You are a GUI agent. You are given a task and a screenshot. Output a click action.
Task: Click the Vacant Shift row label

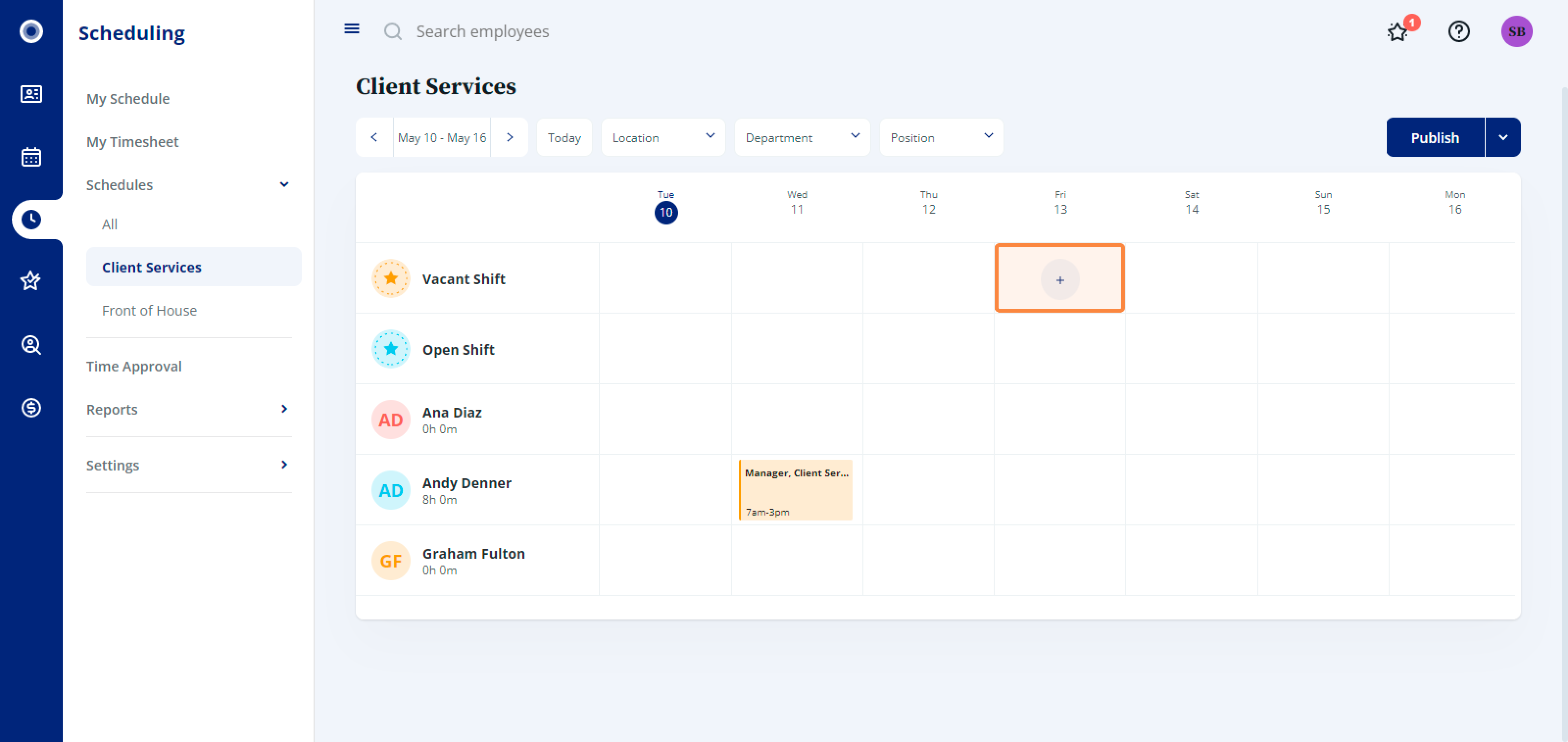click(463, 279)
